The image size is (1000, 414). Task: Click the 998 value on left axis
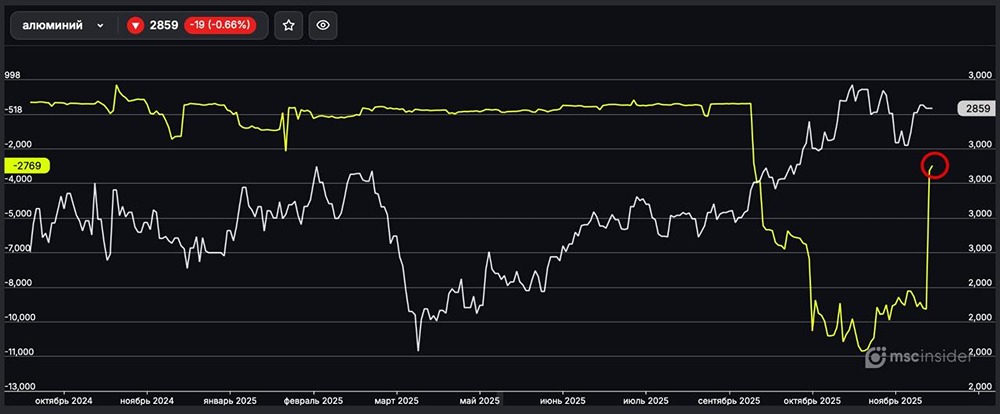[14, 76]
